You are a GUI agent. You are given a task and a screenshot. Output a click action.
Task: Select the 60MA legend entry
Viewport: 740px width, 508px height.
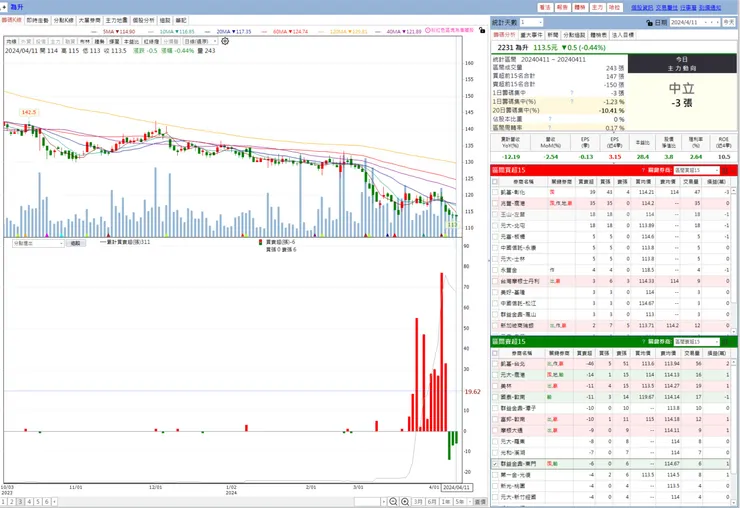290,32
